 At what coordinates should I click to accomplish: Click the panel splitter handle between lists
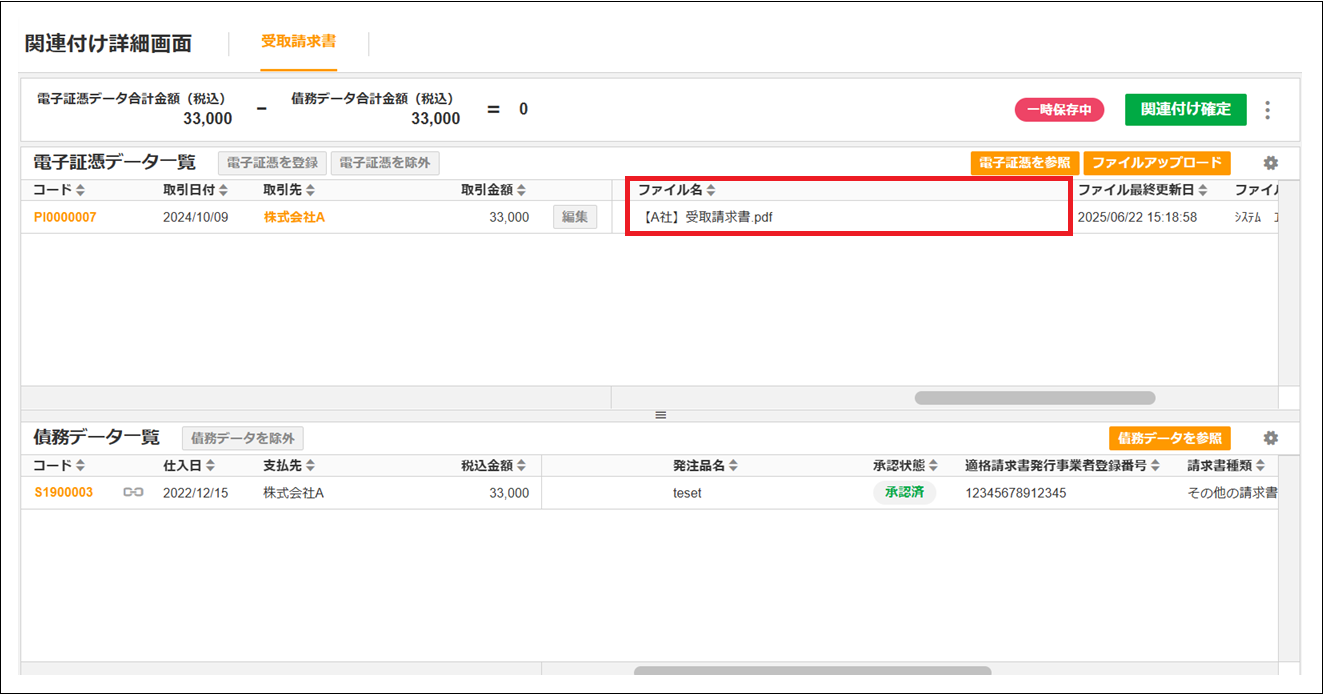660,415
